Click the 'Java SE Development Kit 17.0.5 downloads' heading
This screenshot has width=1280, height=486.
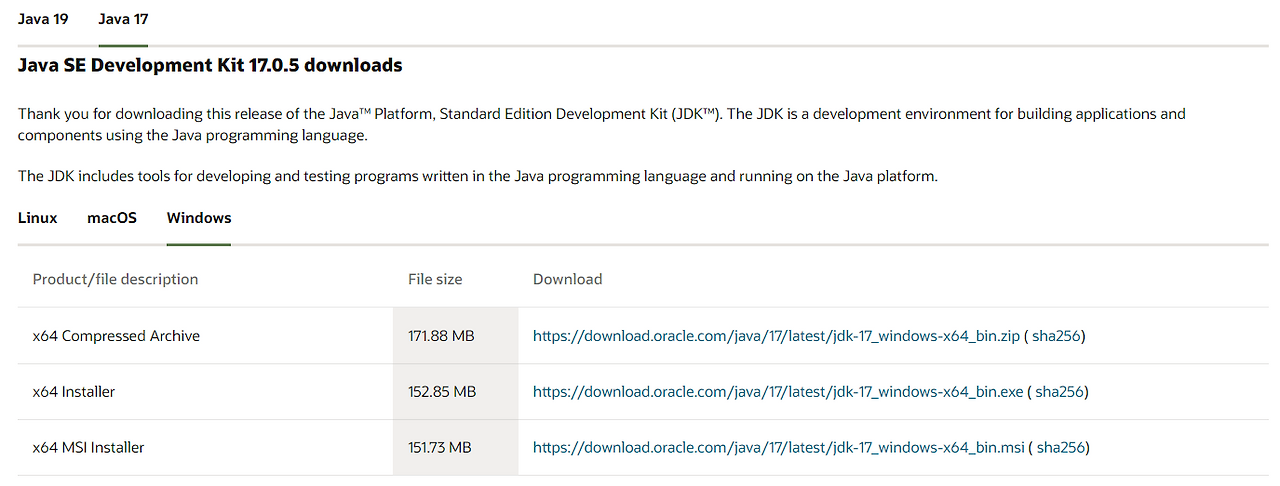[x=210, y=66]
